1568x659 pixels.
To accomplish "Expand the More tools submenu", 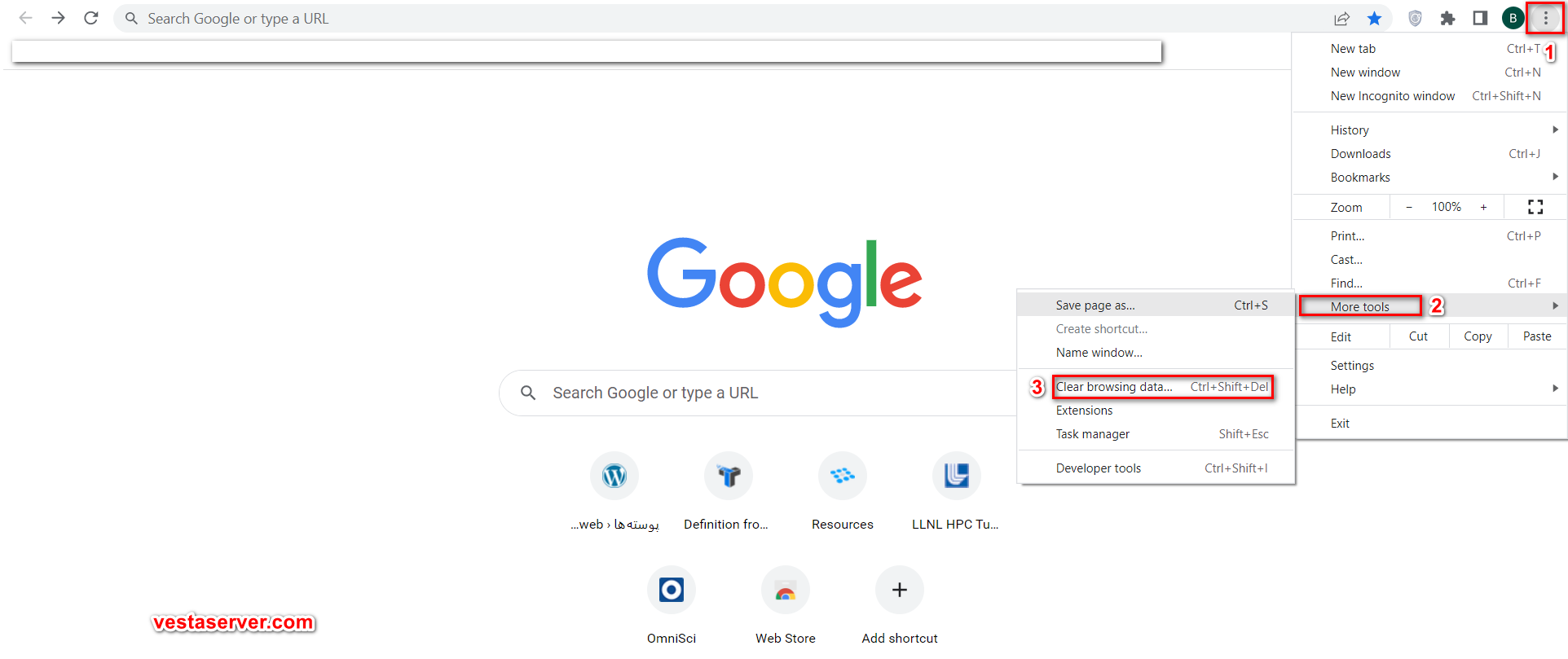I will pos(1430,306).
